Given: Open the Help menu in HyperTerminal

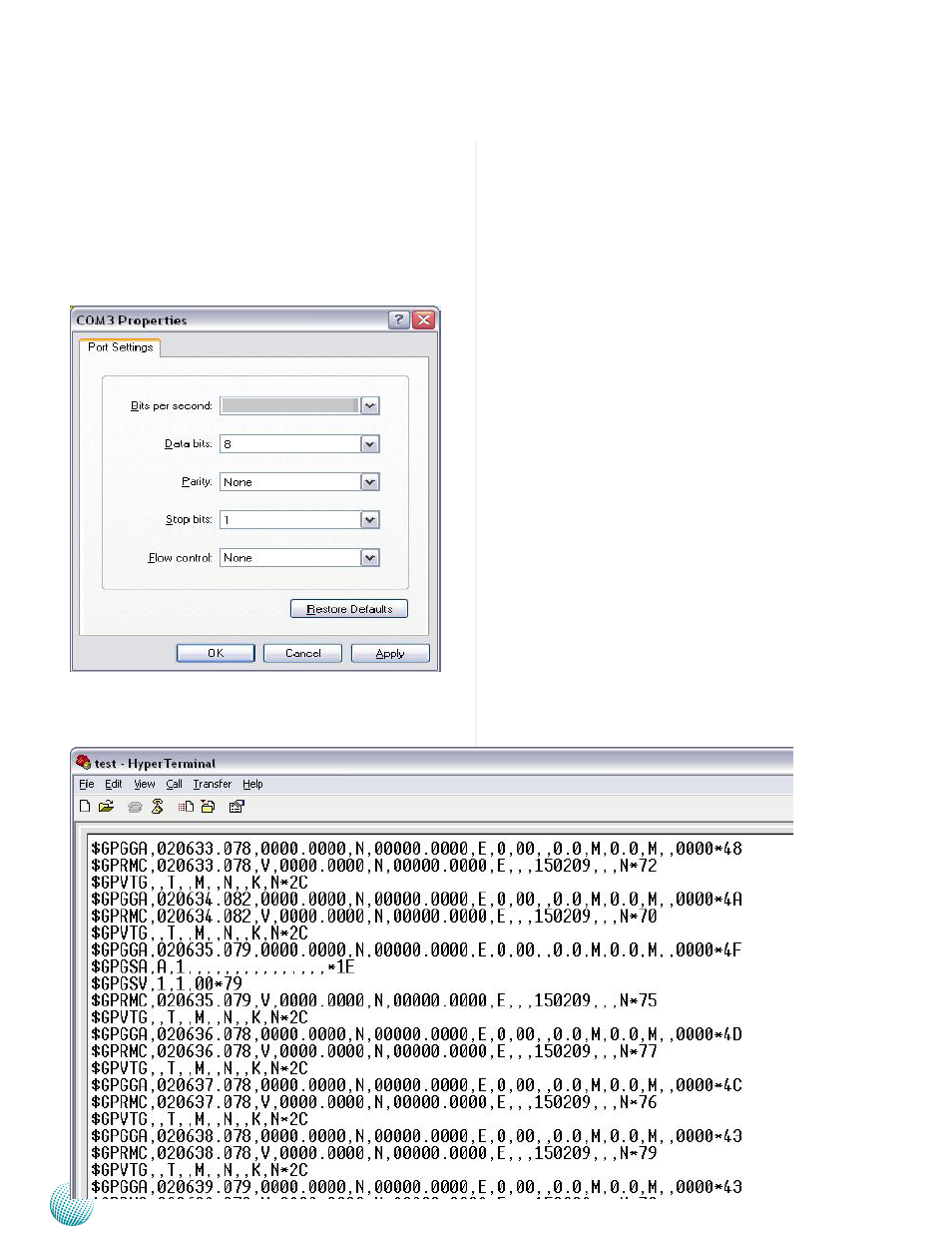Looking at the screenshot, I should click(253, 784).
